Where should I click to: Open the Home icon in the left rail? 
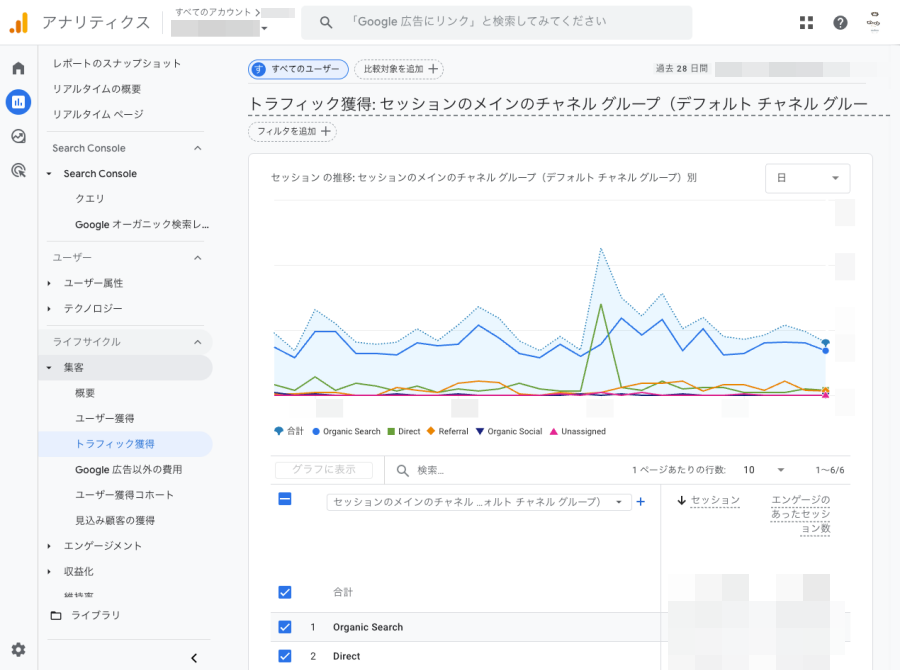point(18,68)
